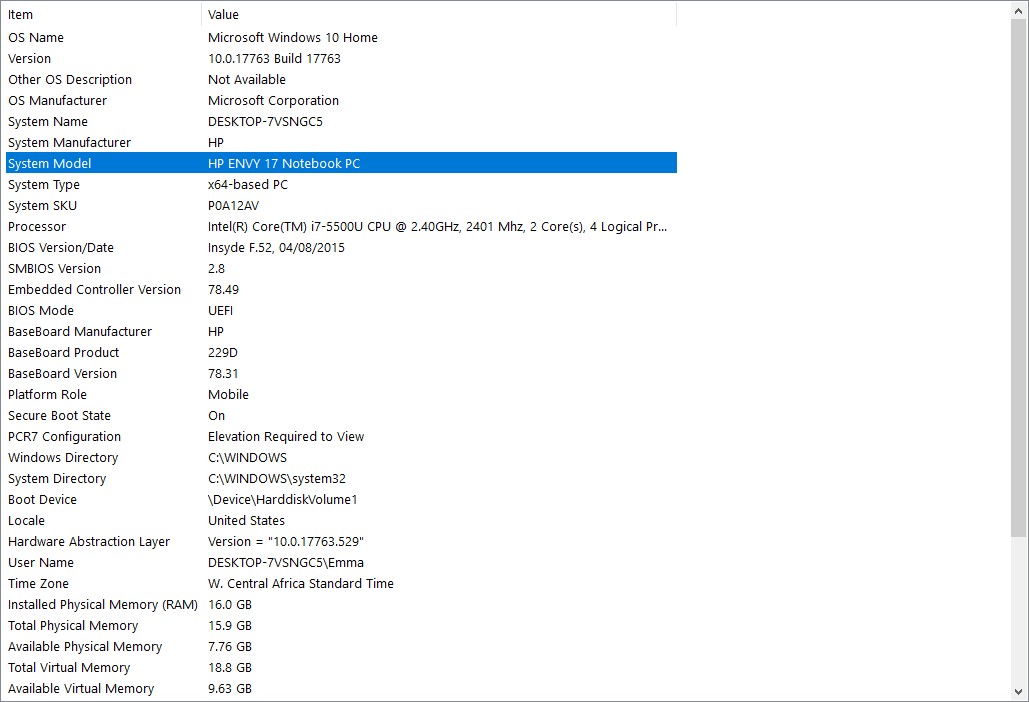
Task: Click the Intel Core i7-5500U processor value
Action: pyautogui.click(x=438, y=226)
